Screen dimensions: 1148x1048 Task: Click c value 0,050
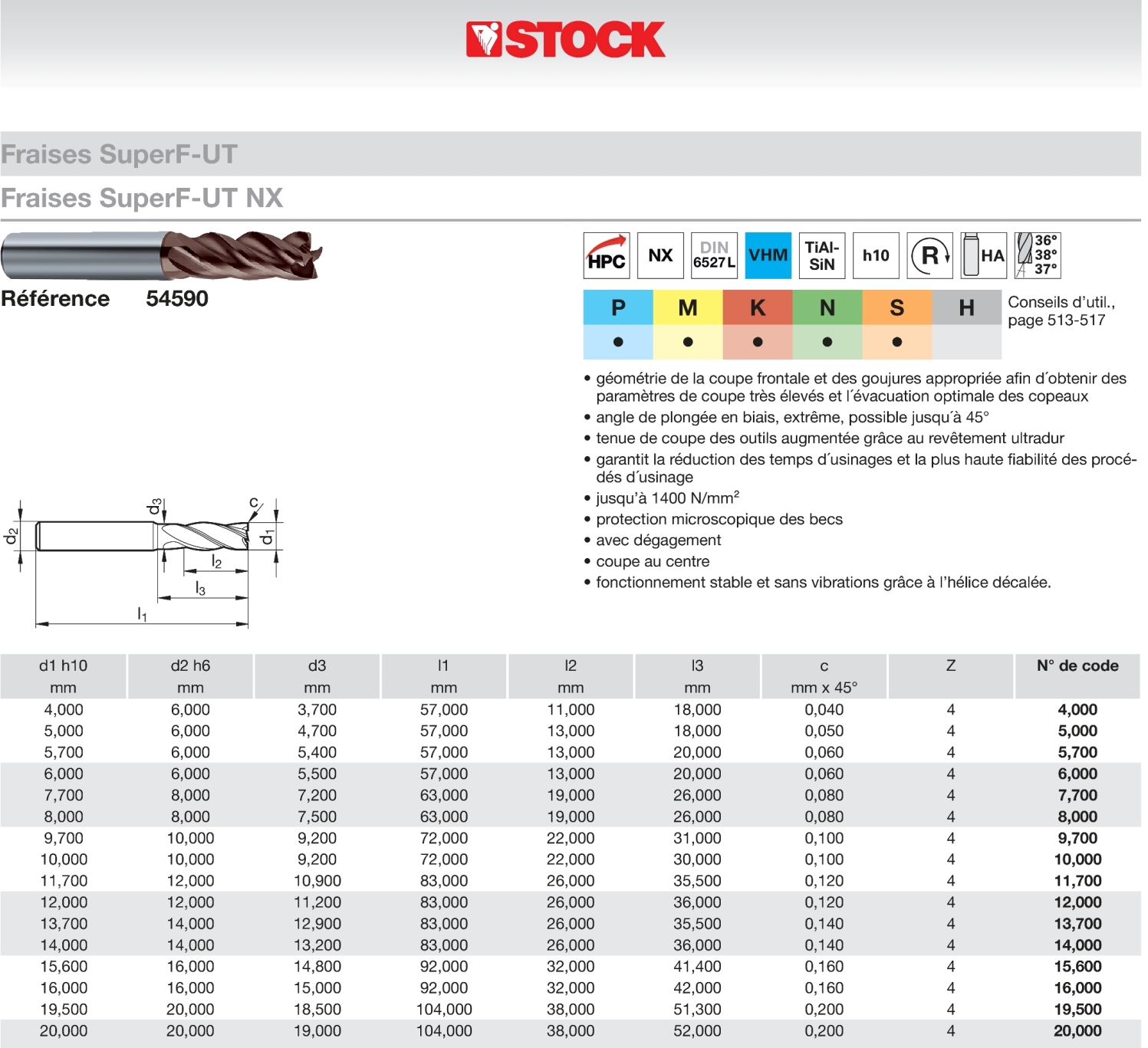[824, 731]
